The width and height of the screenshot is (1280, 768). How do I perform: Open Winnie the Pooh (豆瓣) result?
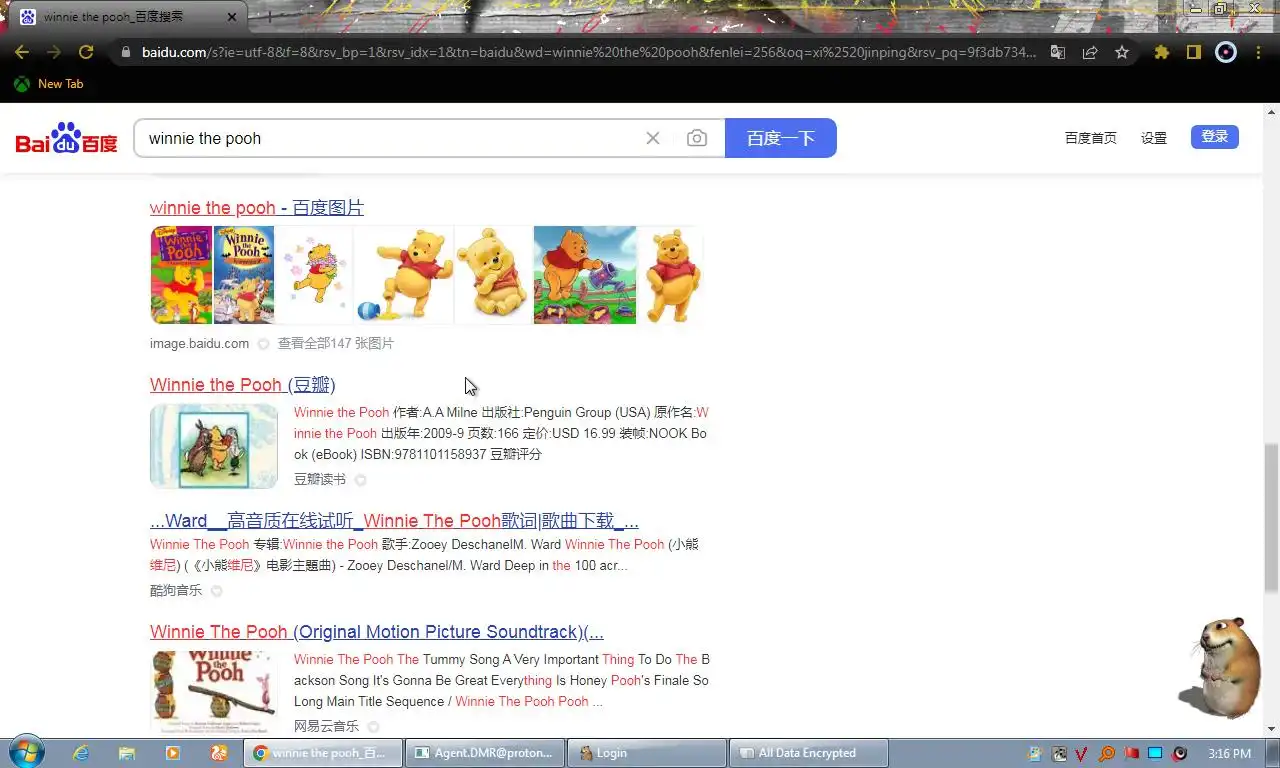[243, 385]
